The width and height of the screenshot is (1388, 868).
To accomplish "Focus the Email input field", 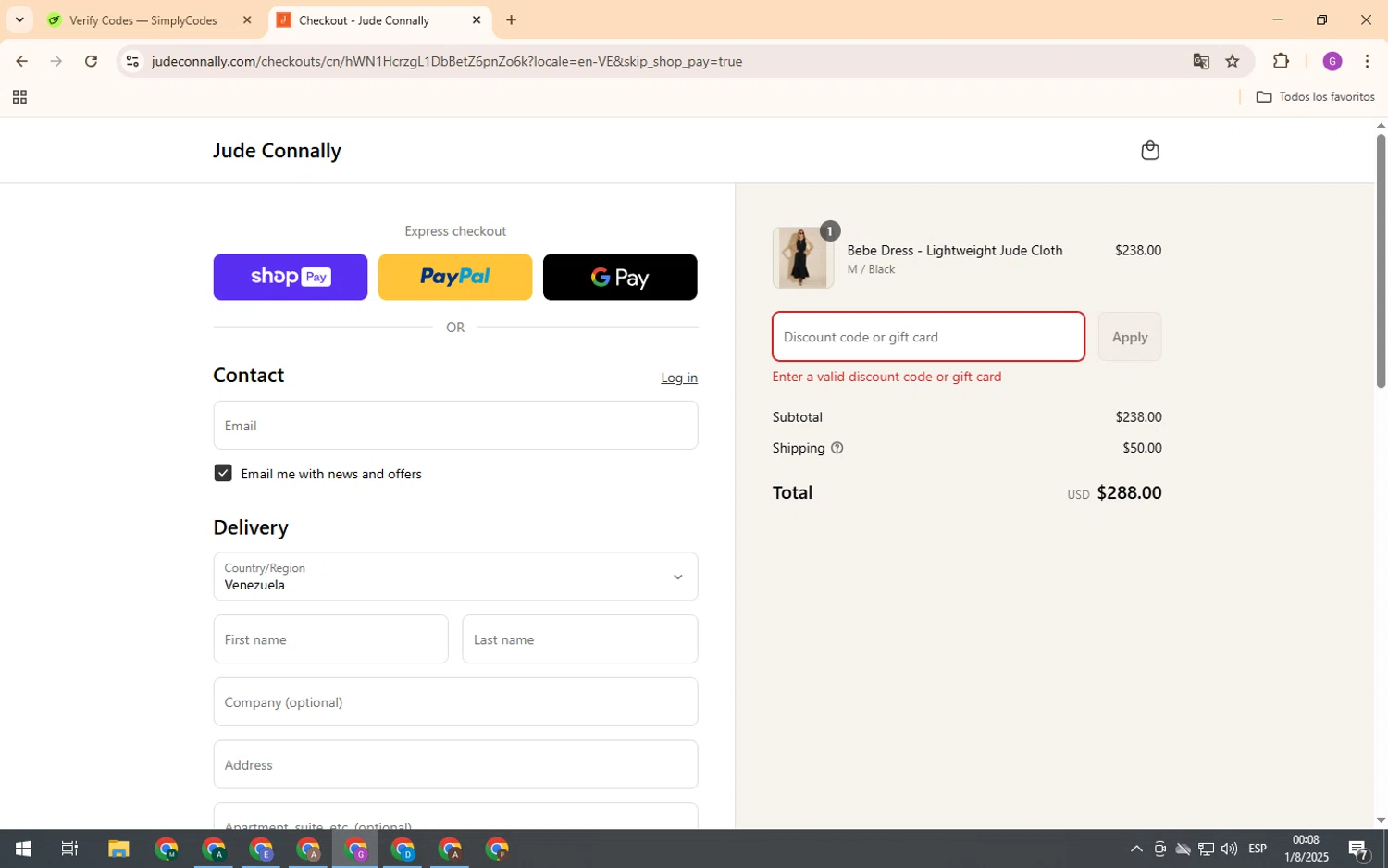I will (x=455, y=426).
